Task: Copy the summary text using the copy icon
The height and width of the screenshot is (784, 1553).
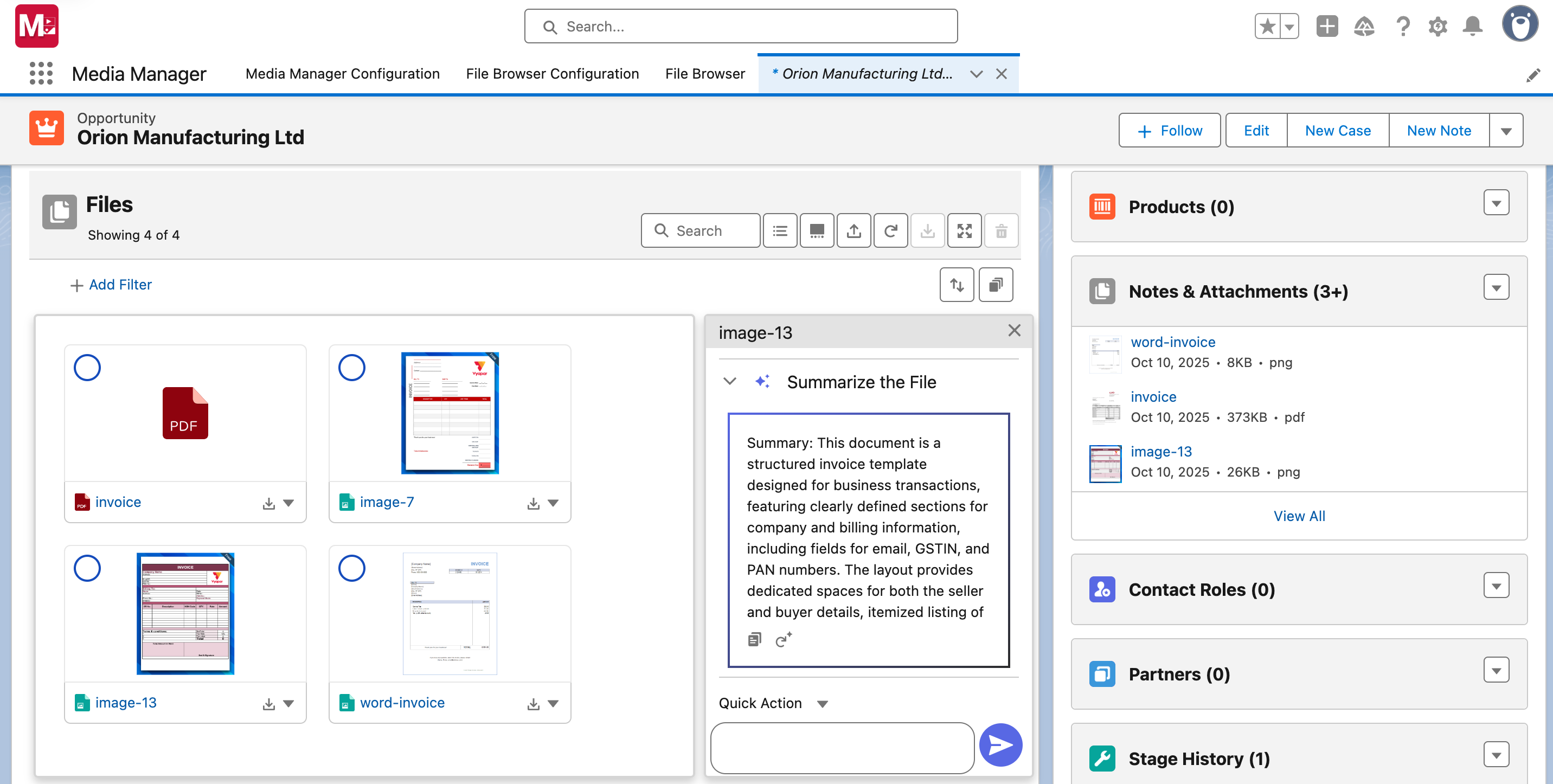Action: pos(754,639)
